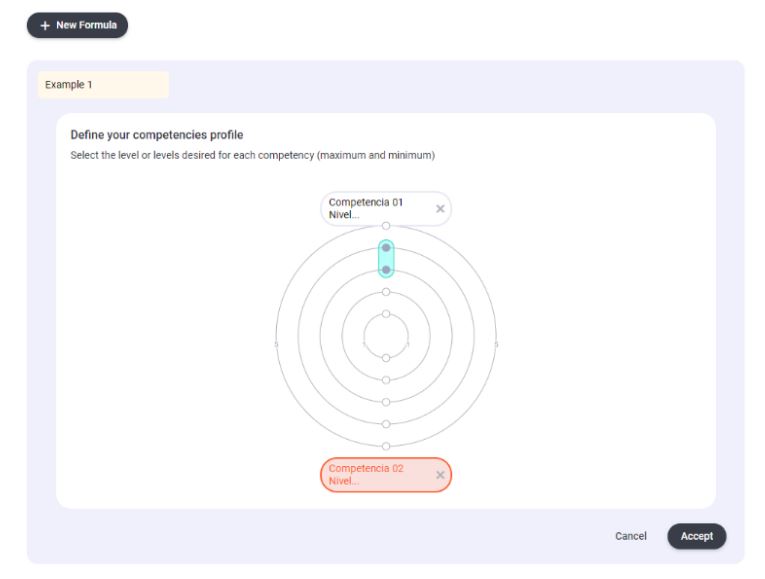Viewport: 765px width, 579px height.
Task: Toggle lower filled node in teal highlight
Action: [386, 269]
